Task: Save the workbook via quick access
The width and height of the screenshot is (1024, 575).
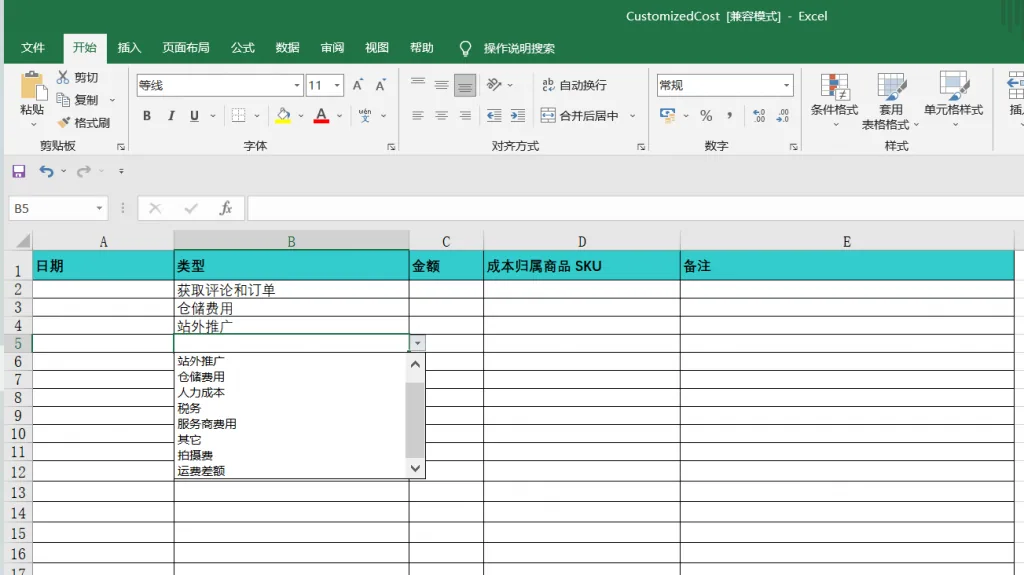Action: [19, 171]
